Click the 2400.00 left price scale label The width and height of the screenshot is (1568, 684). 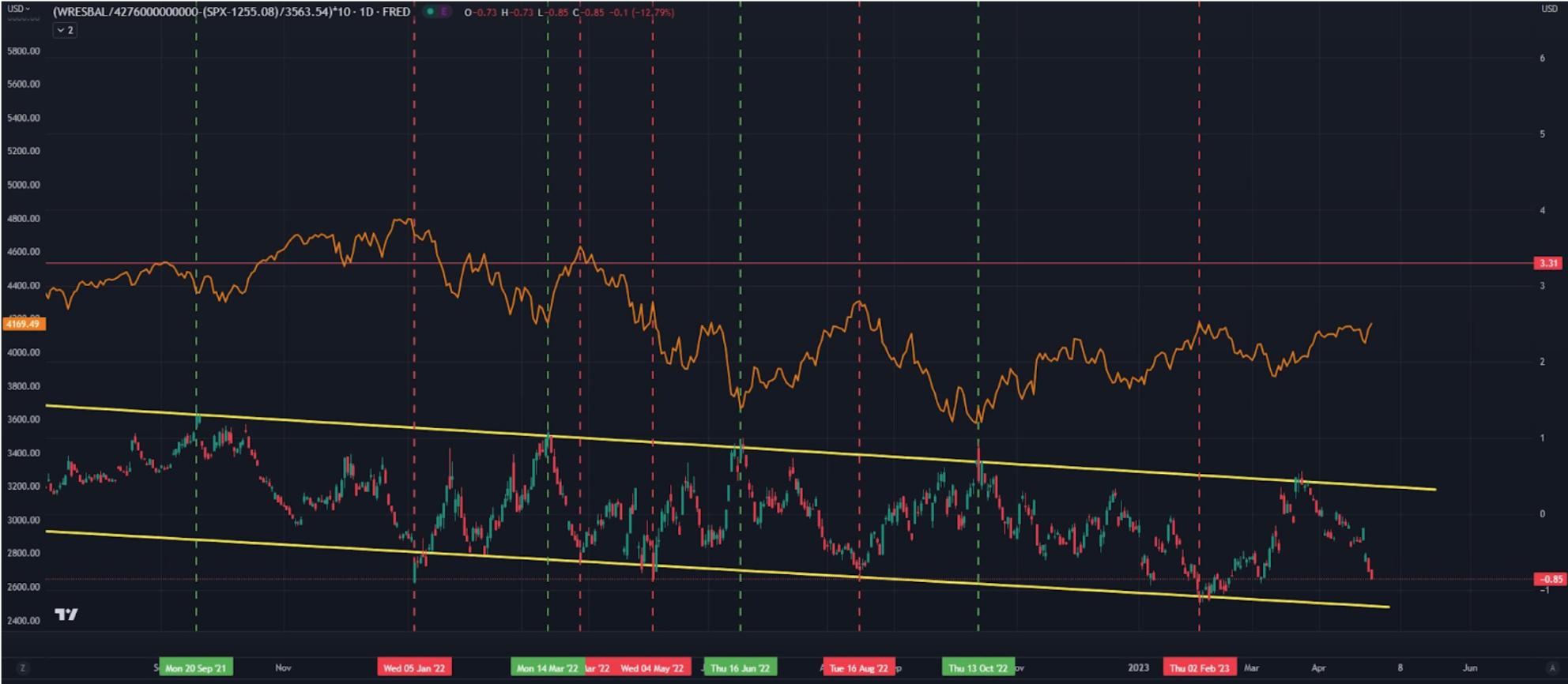click(23, 621)
